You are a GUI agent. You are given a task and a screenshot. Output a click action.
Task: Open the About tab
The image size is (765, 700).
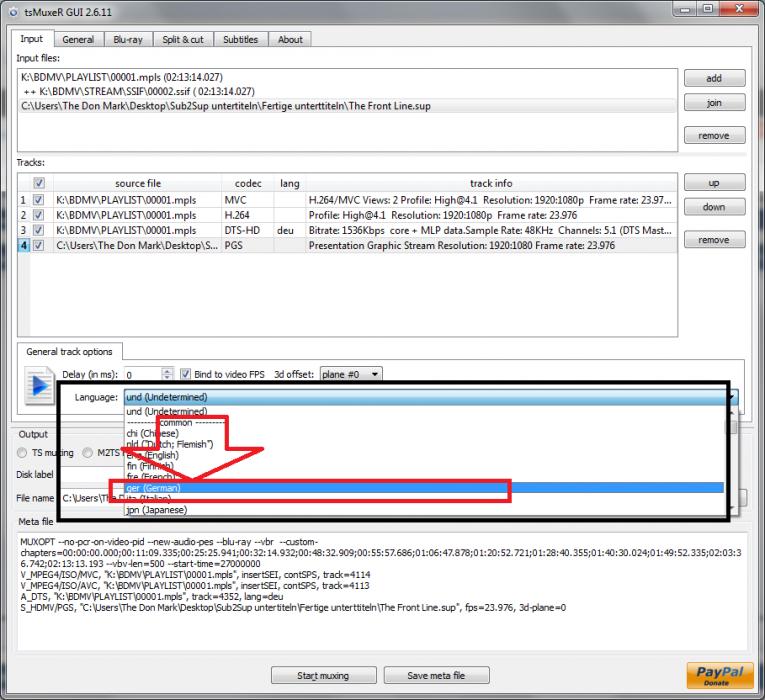290,40
